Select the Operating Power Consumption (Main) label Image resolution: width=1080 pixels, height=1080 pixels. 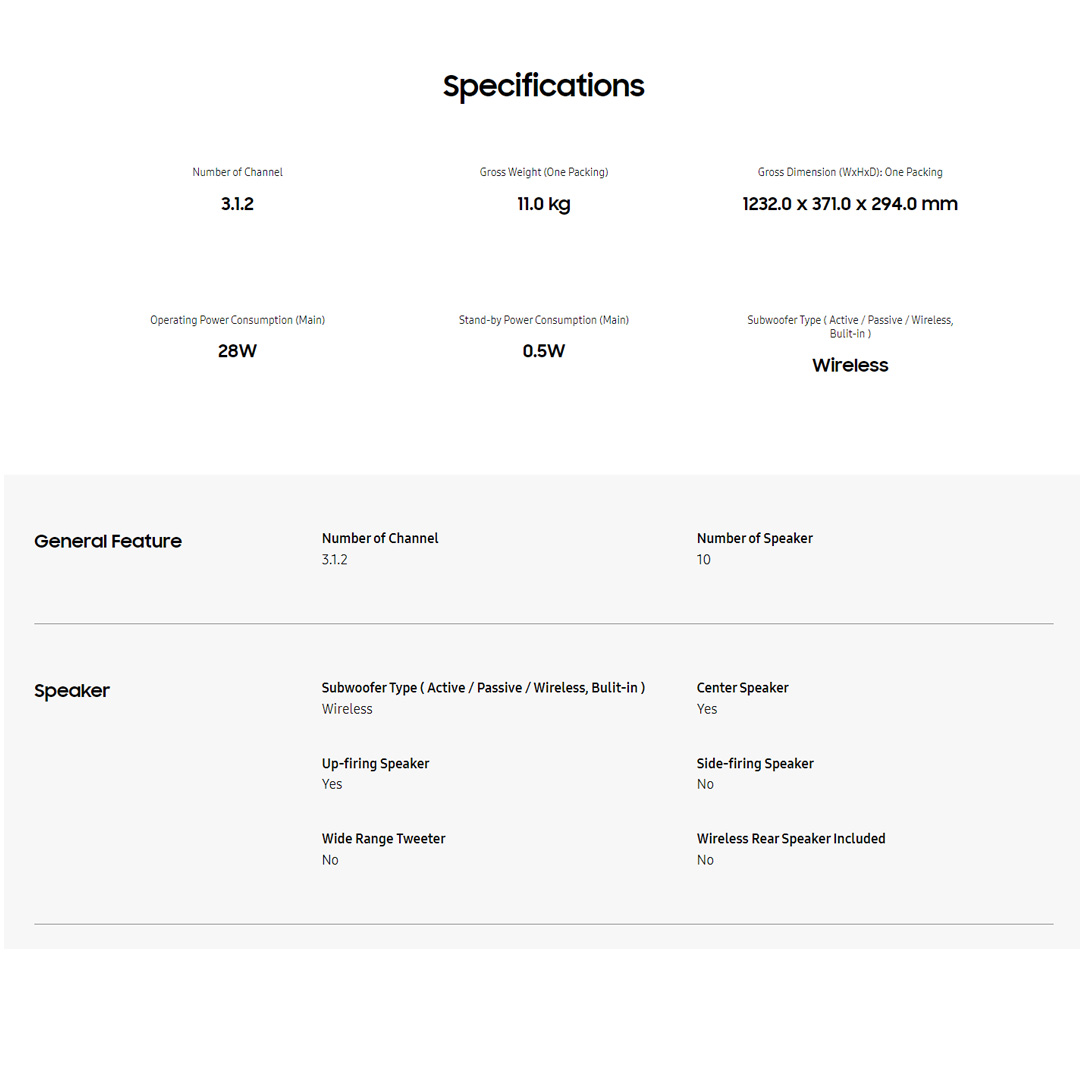pyautogui.click(x=237, y=320)
